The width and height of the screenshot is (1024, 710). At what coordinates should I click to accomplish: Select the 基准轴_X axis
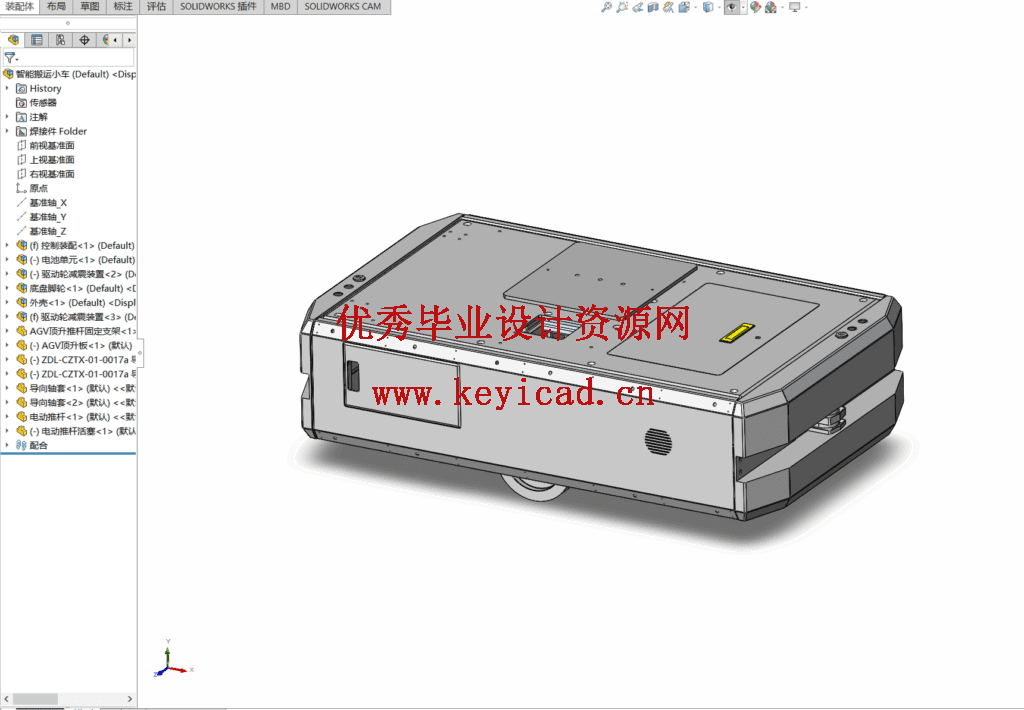[42, 202]
